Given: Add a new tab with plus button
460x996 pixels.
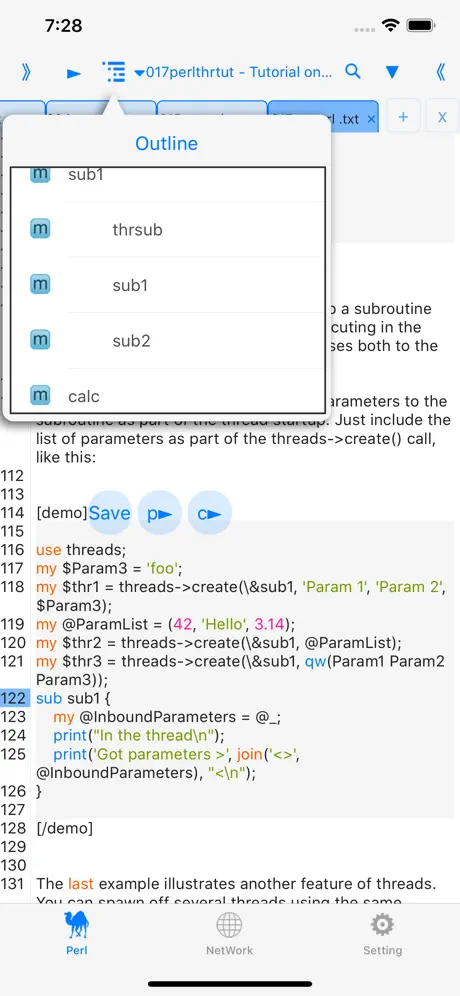Looking at the screenshot, I should click(403, 117).
